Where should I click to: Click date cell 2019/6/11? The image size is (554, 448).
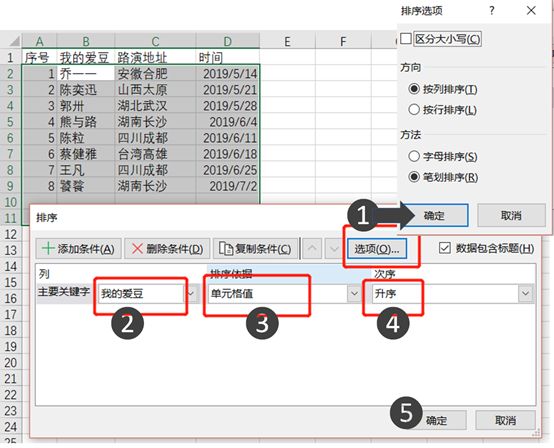tap(228, 138)
